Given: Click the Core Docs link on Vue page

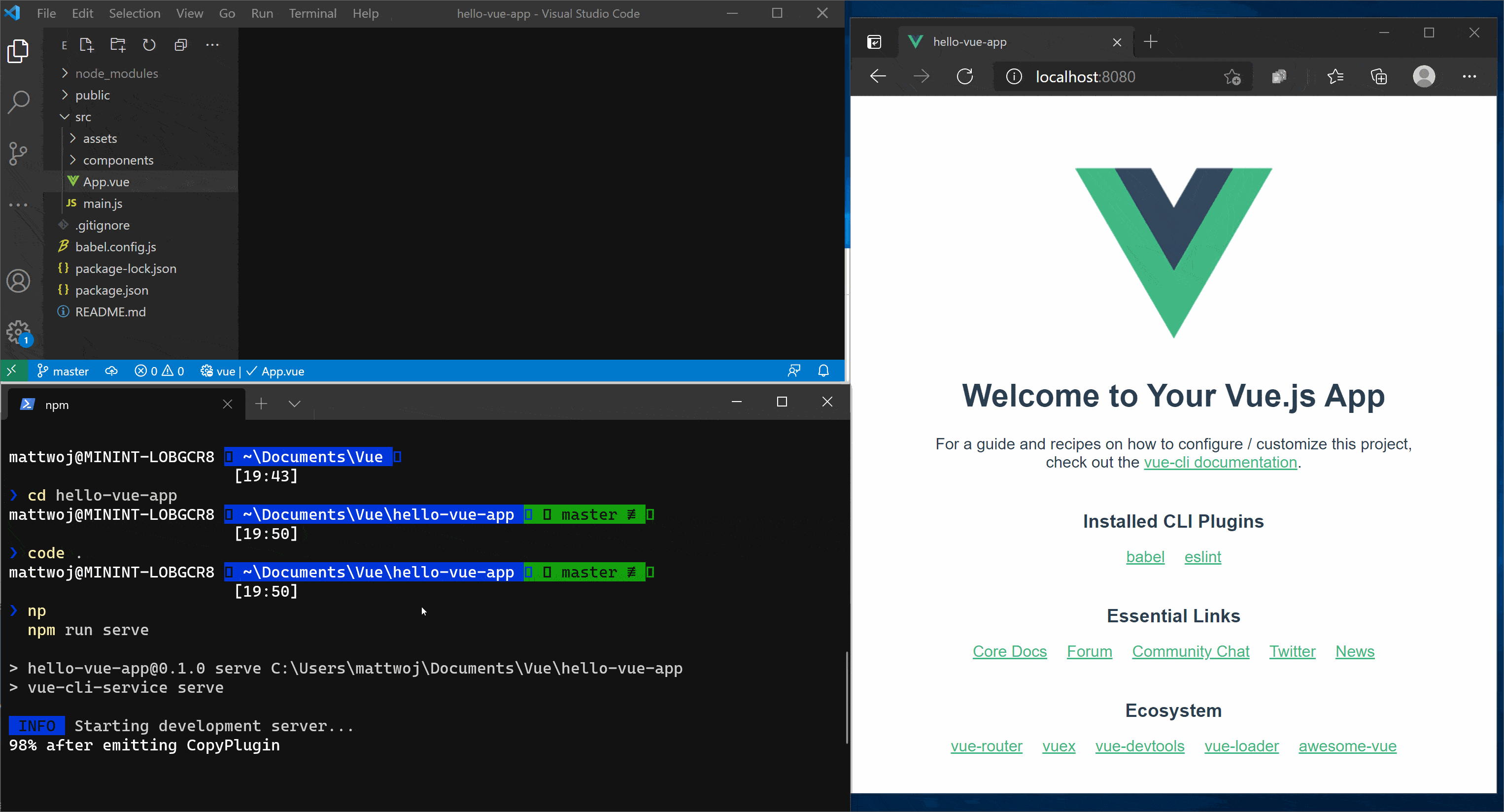Looking at the screenshot, I should coord(1009,651).
